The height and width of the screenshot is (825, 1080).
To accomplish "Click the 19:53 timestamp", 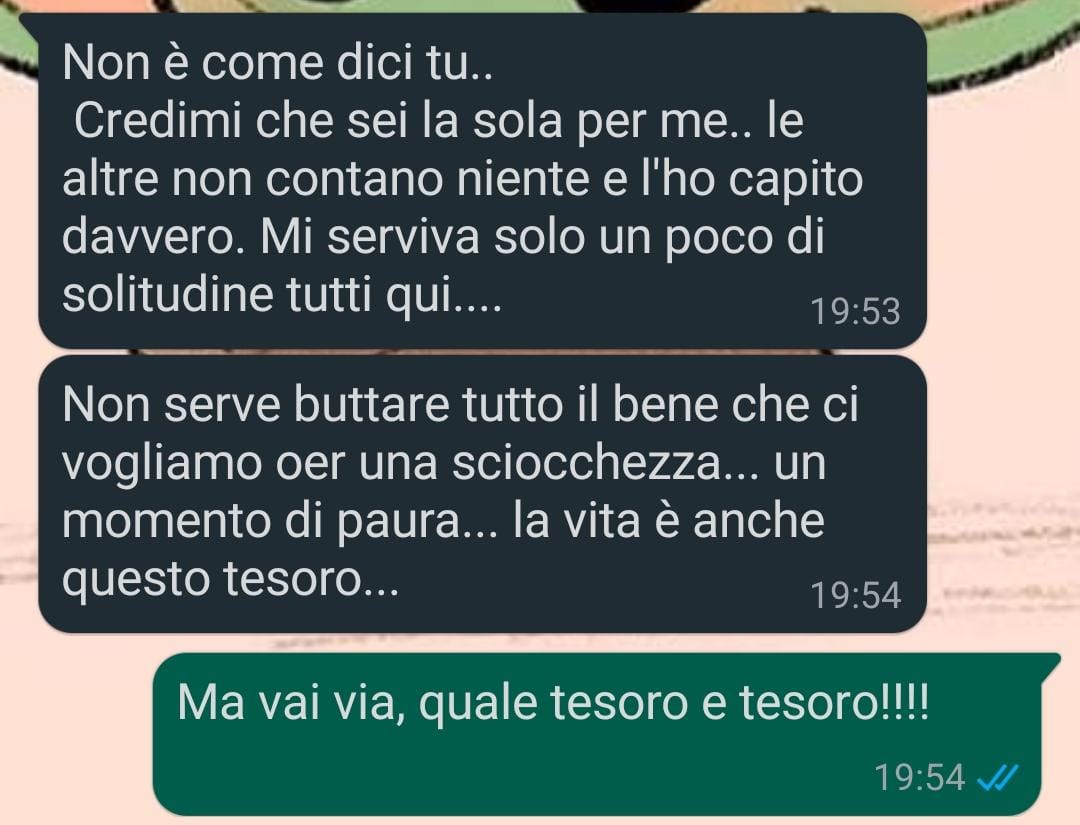I will coord(855,311).
